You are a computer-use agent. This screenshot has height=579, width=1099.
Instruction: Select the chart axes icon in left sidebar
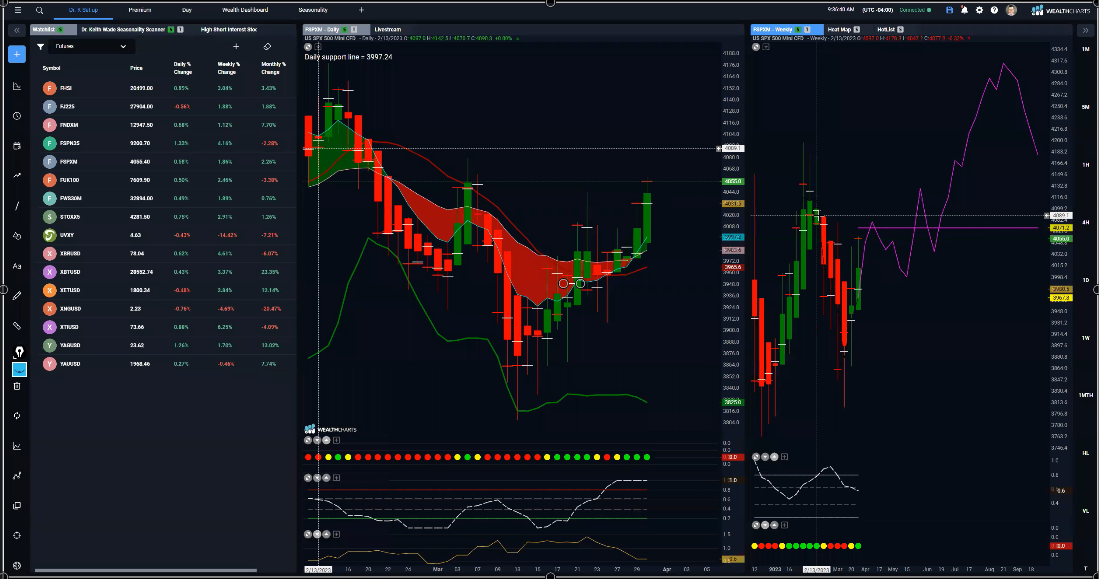point(17,86)
